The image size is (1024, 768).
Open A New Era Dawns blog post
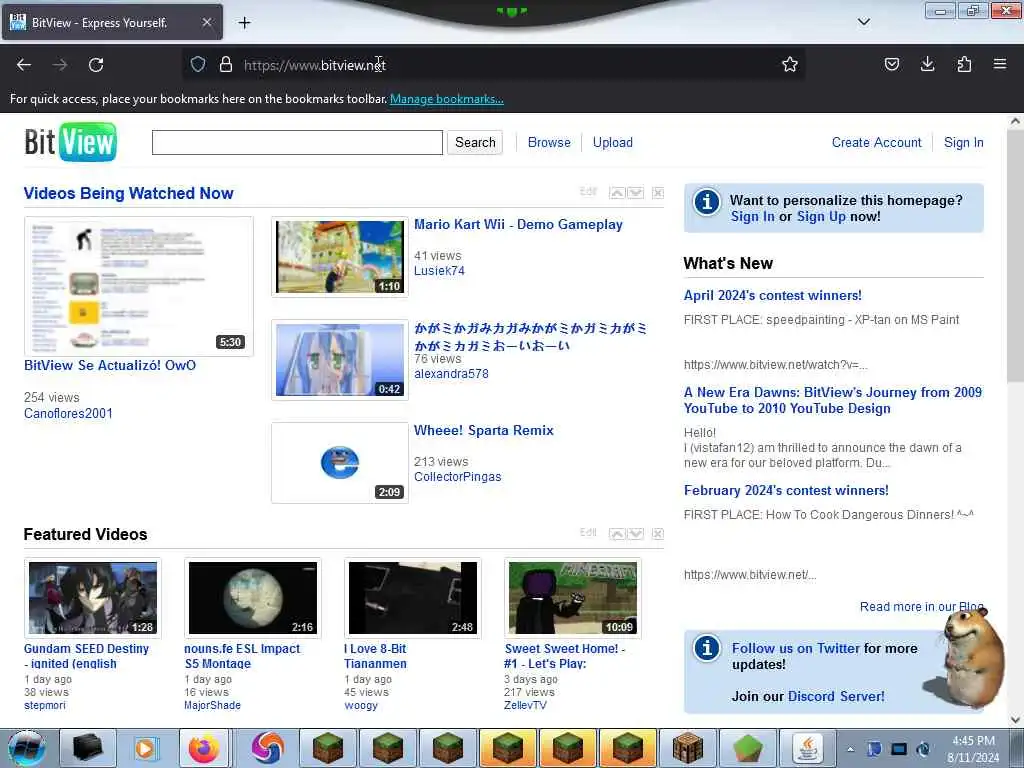pyautogui.click(x=833, y=400)
